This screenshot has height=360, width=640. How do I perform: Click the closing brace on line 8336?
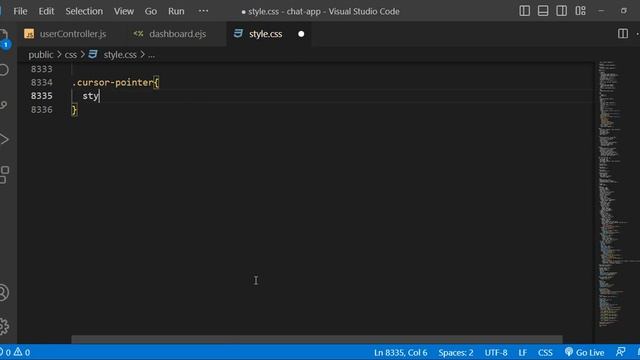(74, 110)
